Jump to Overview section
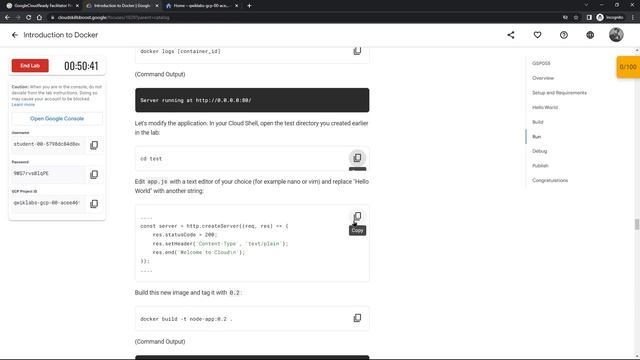 (543, 78)
